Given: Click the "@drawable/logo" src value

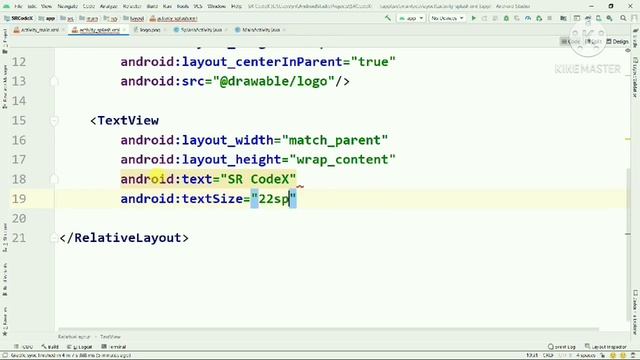Looking at the screenshot, I should coord(273,81).
